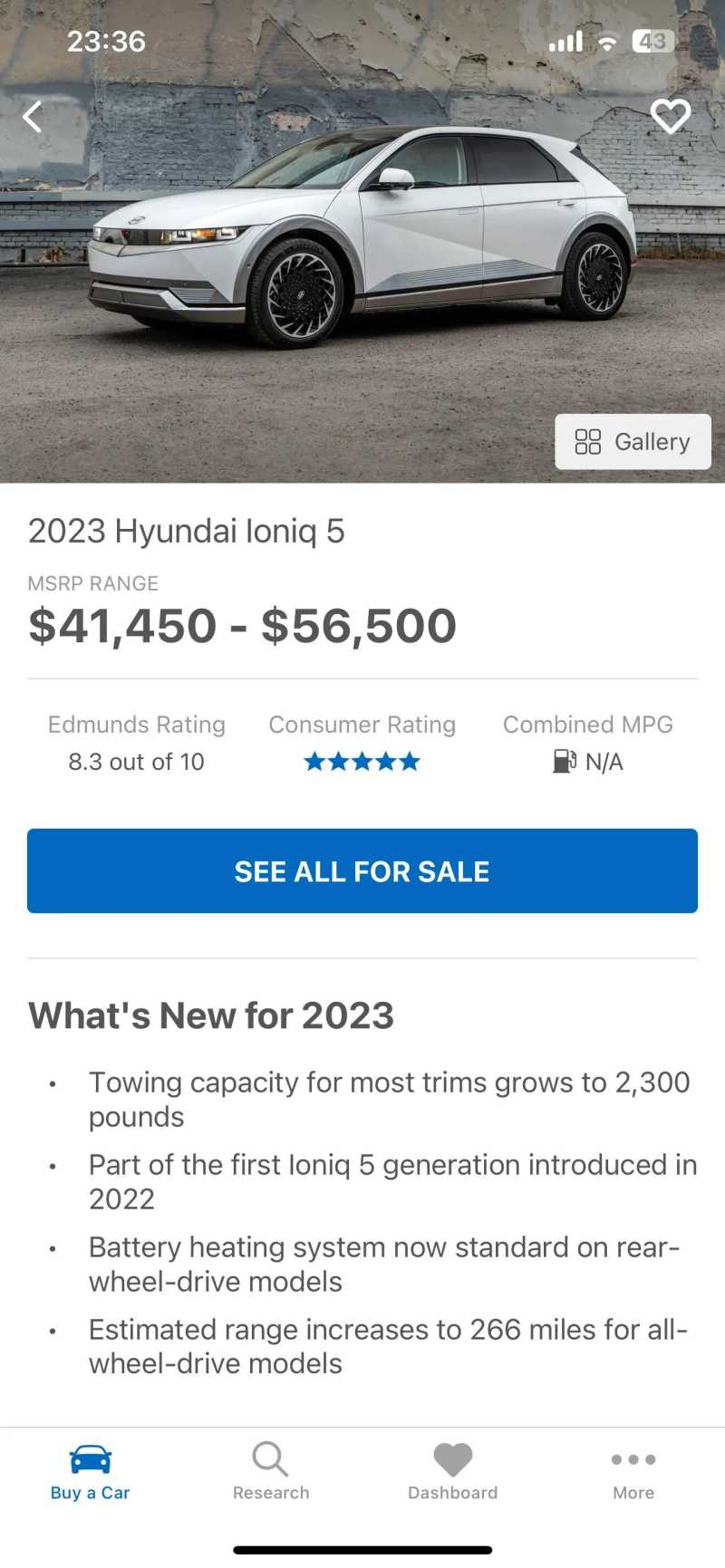Screen dimensions: 725x1568
Task: Tap the Dashboard heart icon
Action: point(452,1458)
